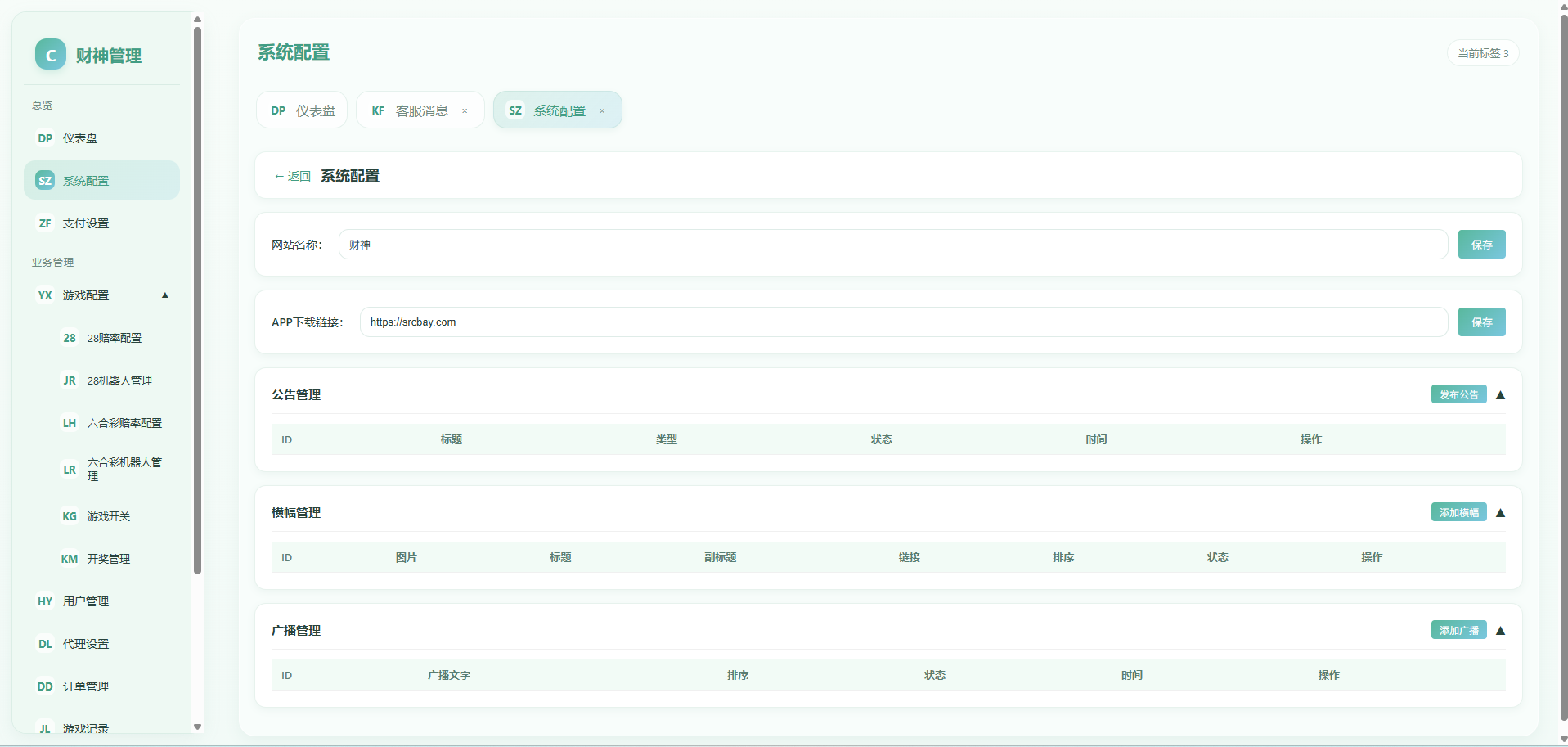Open 游戏开关 via the KG icon
Viewport: 1568px width, 747px height.
pyautogui.click(x=70, y=516)
